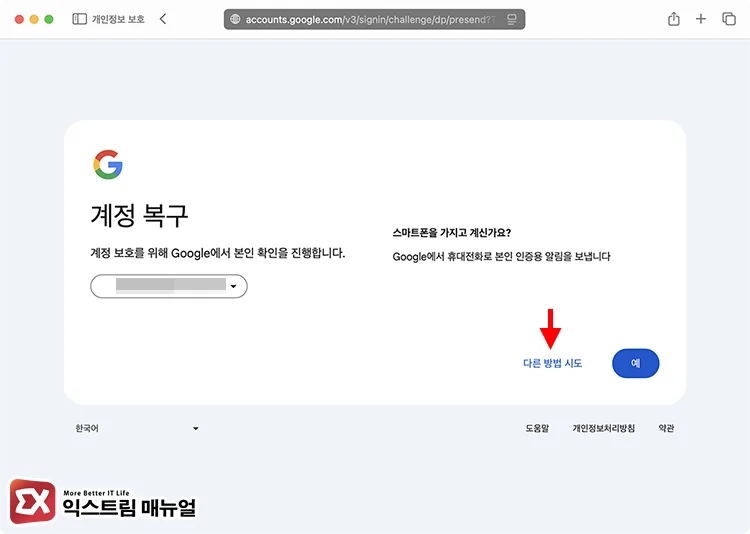Click the text beginning '계정 보호를 위해'
The image size is (750, 534).
click(218, 253)
